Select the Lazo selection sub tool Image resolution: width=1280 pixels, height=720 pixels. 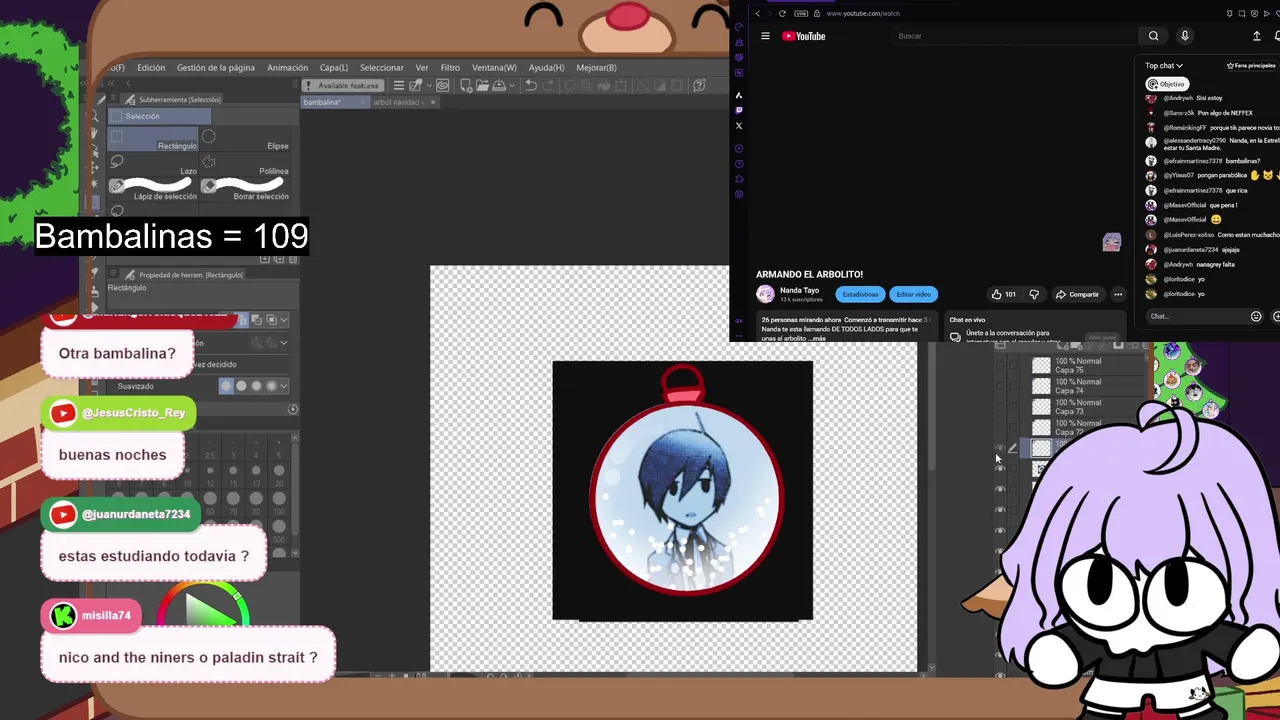pyautogui.click(x=153, y=163)
